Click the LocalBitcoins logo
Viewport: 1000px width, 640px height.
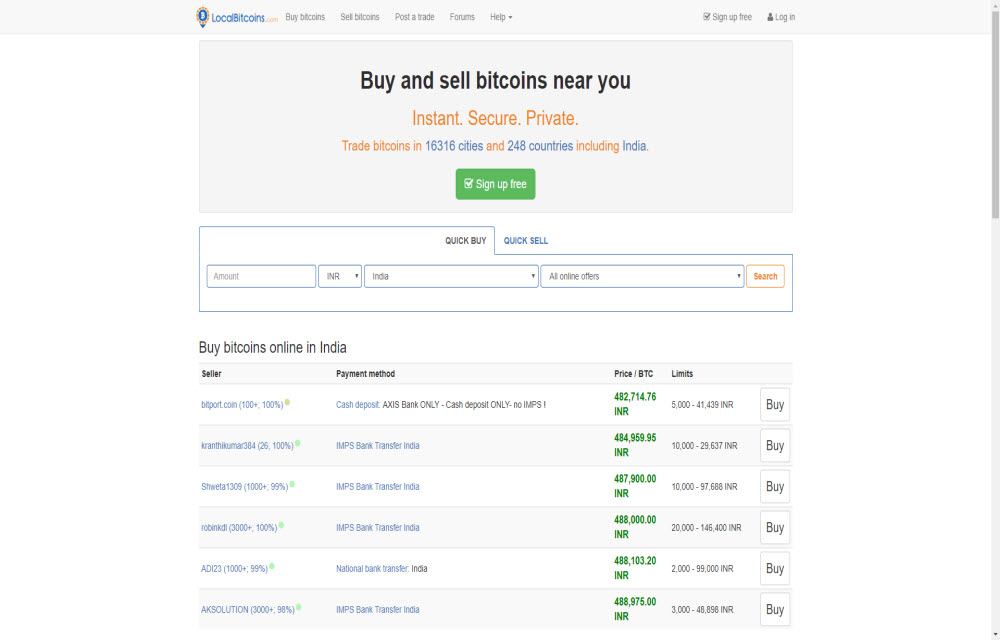[237, 17]
